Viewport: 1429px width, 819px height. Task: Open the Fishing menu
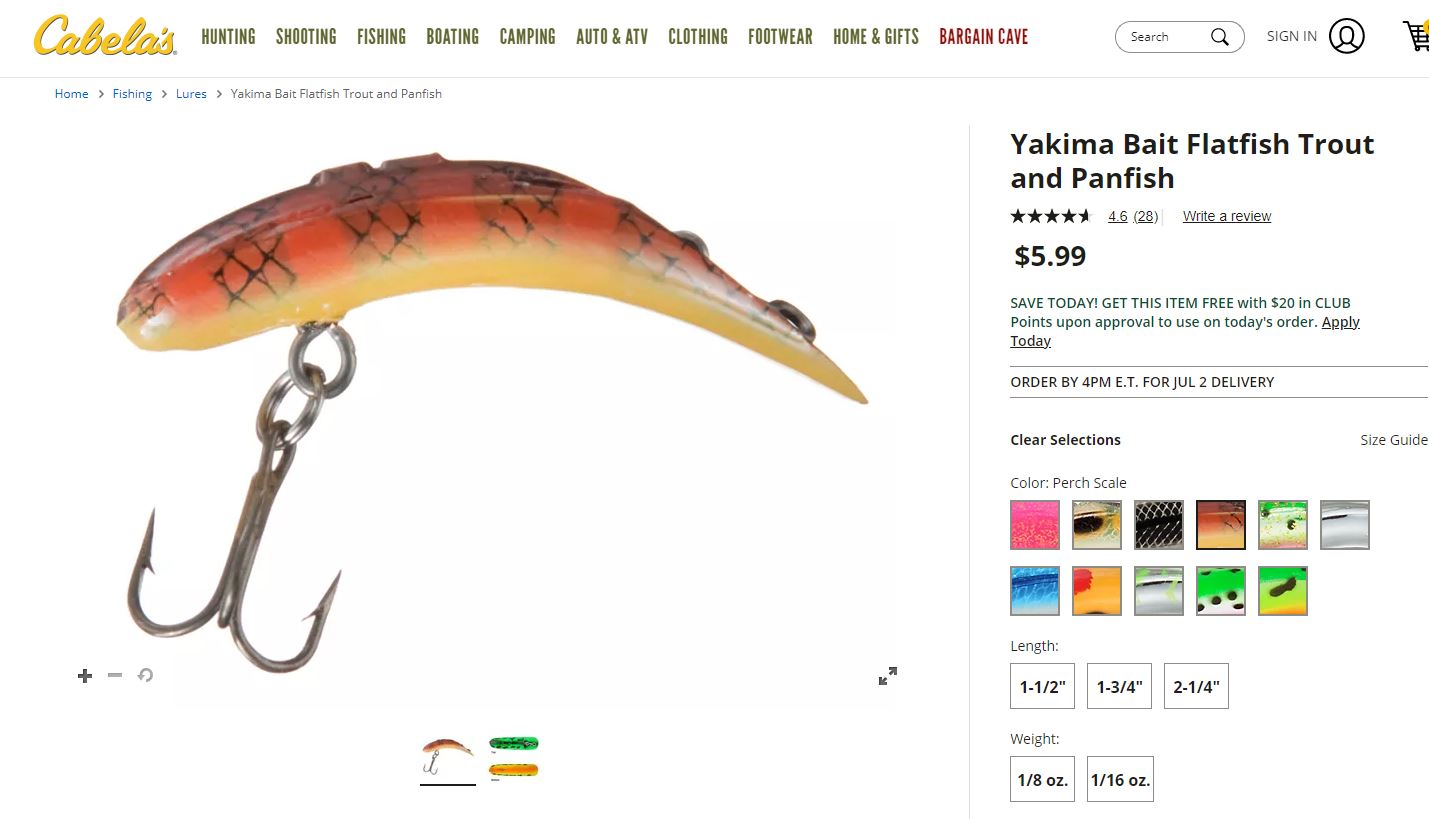click(x=381, y=37)
